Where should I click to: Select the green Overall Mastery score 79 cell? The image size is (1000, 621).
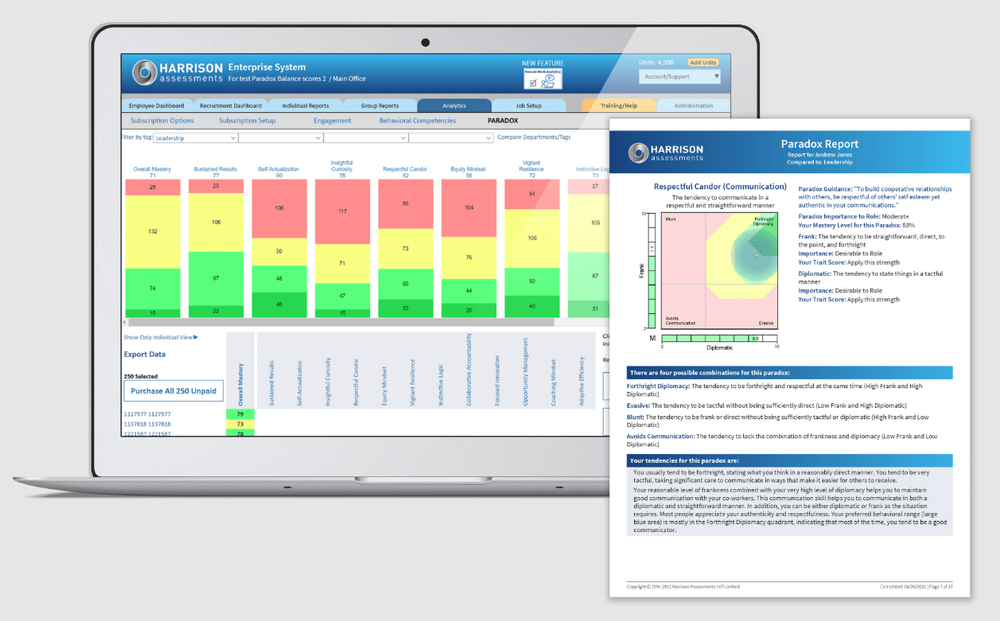tap(240, 412)
